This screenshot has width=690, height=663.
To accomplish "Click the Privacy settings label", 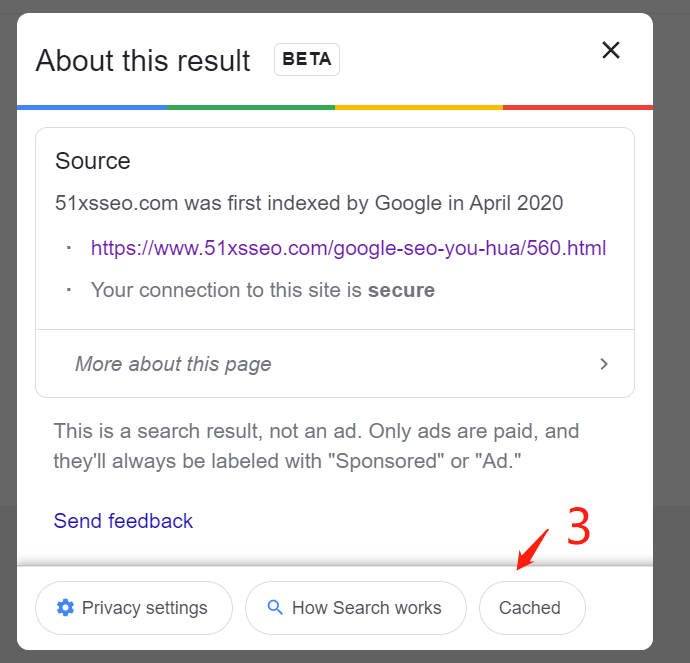I will [145, 608].
